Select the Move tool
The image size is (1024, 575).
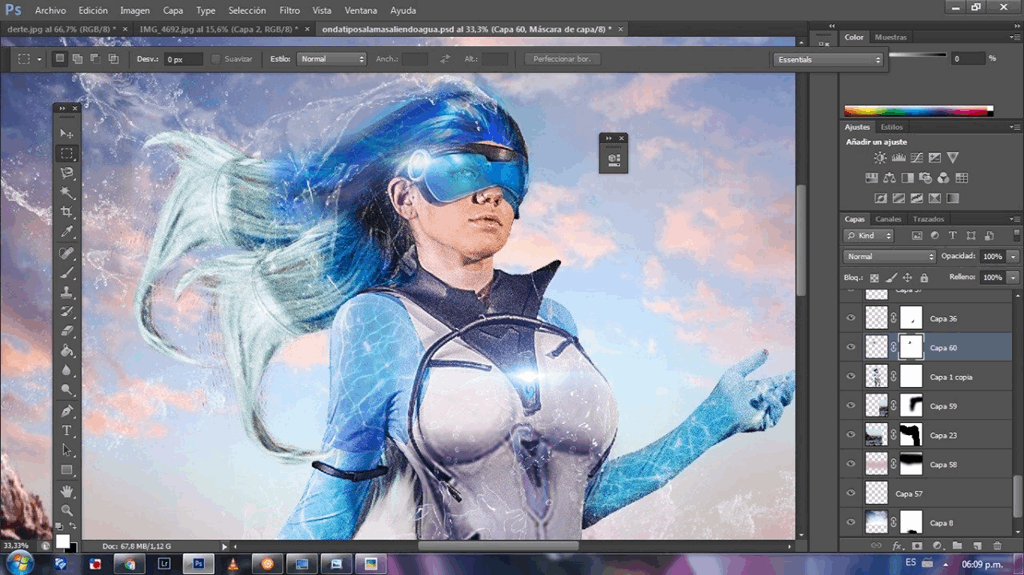pos(67,133)
